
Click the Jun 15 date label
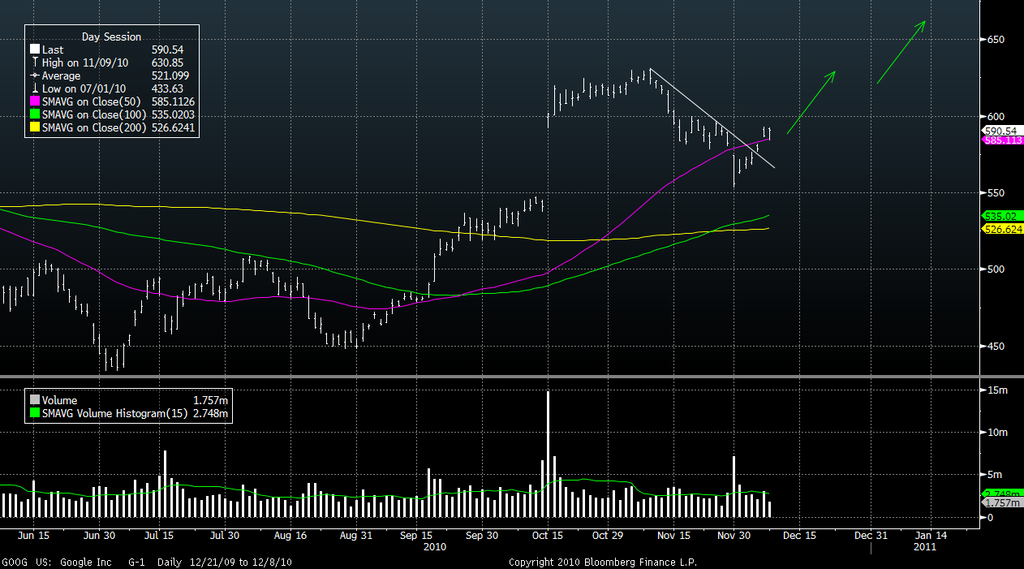33,535
